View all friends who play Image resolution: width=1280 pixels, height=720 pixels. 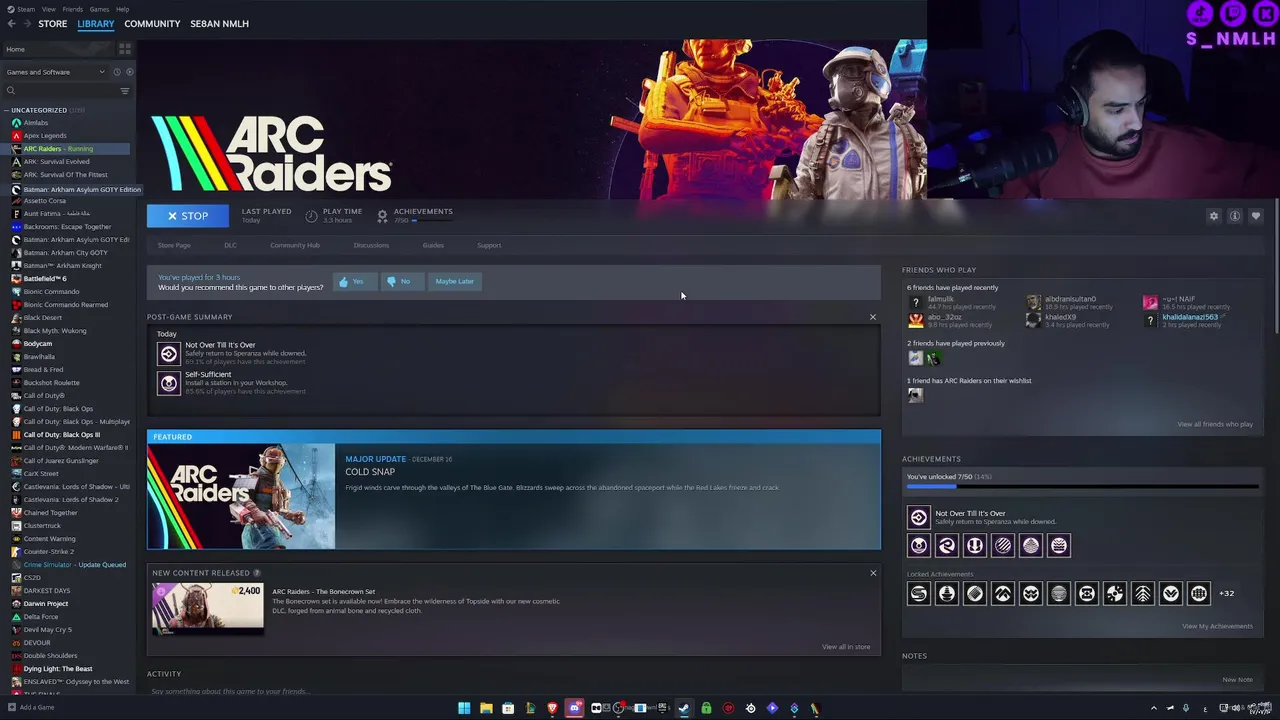pos(1214,424)
